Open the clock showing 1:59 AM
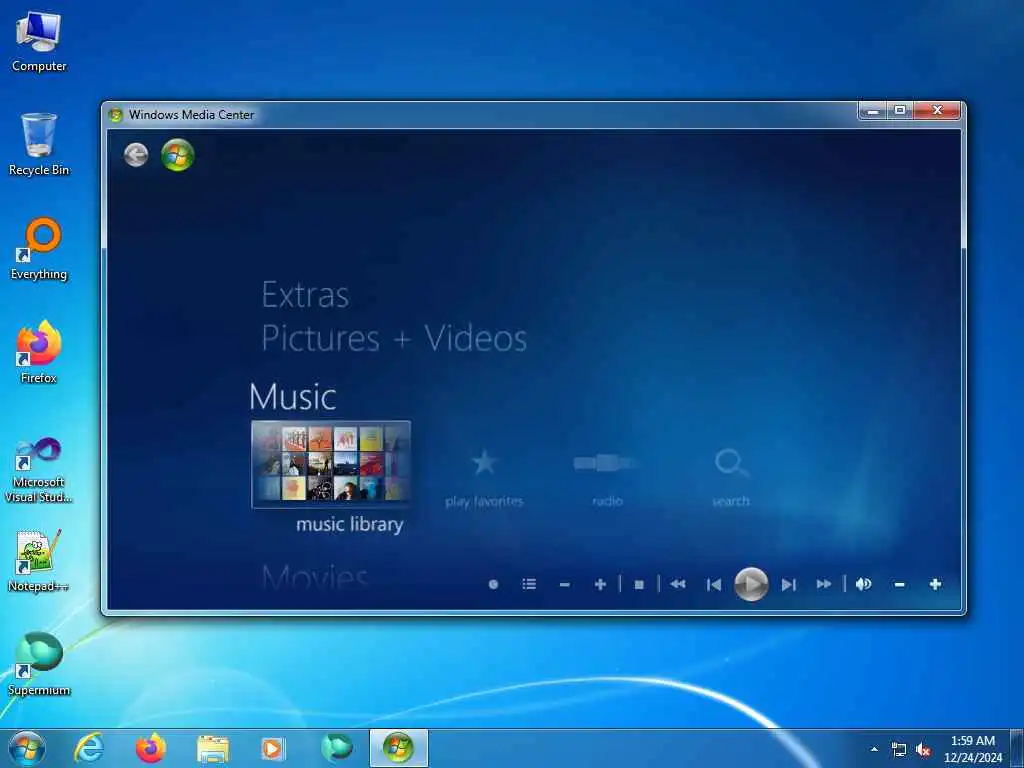The height and width of the screenshot is (768, 1024). (972, 749)
